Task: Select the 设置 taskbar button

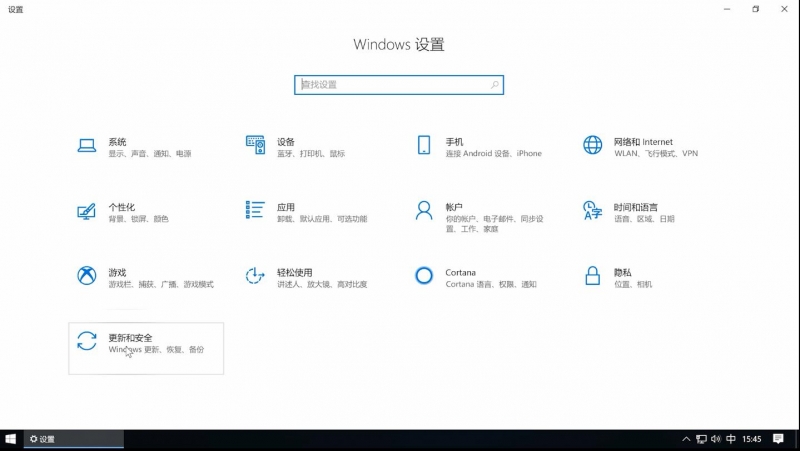Action: [73, 439]
